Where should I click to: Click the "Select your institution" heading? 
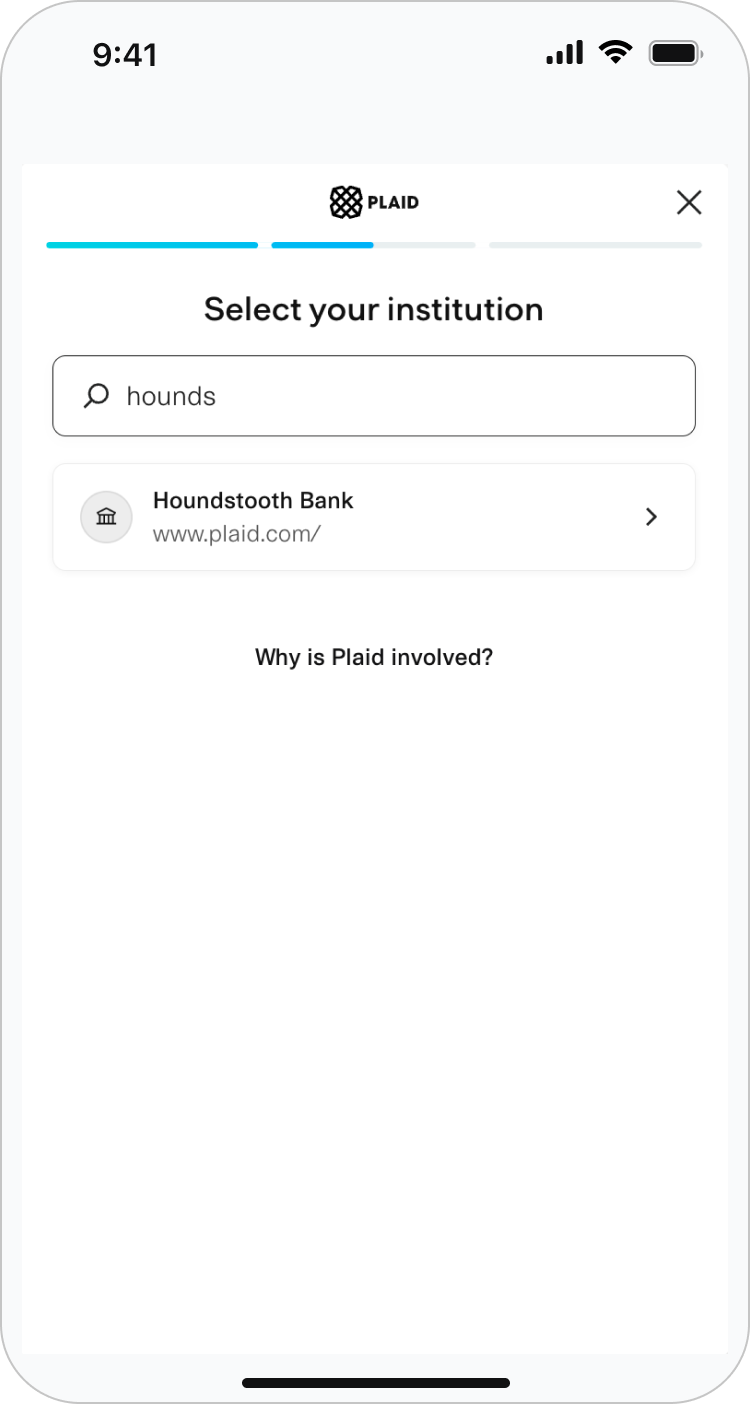(374, 309)
